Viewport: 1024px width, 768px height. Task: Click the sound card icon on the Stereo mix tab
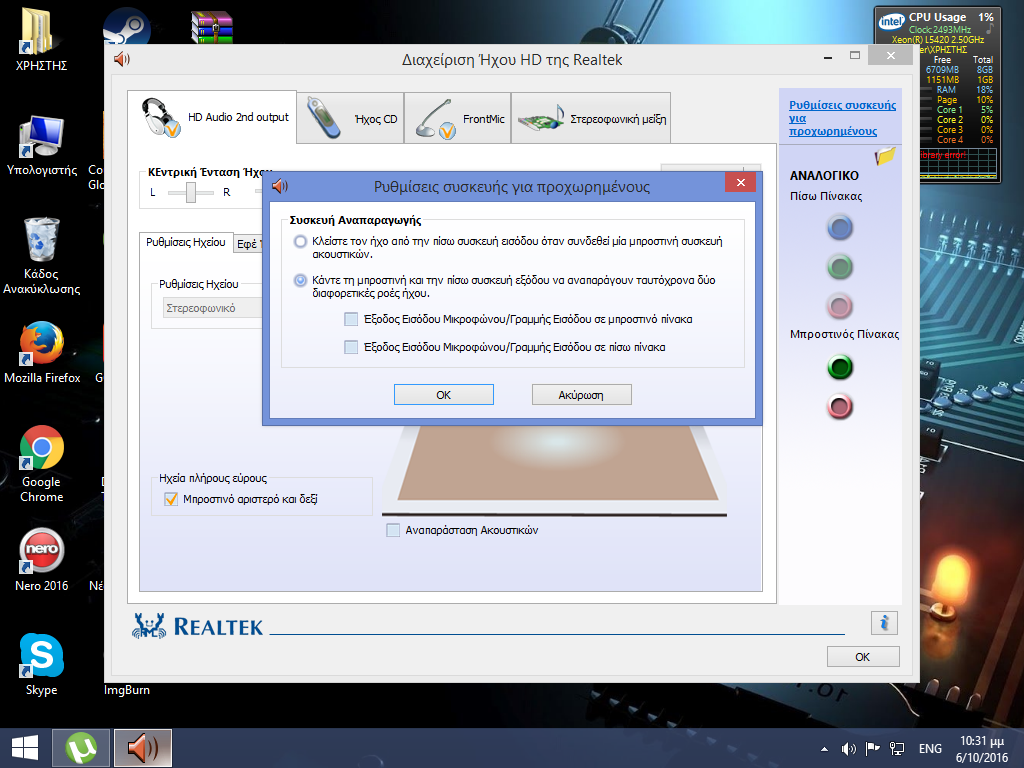coord(541,118)
